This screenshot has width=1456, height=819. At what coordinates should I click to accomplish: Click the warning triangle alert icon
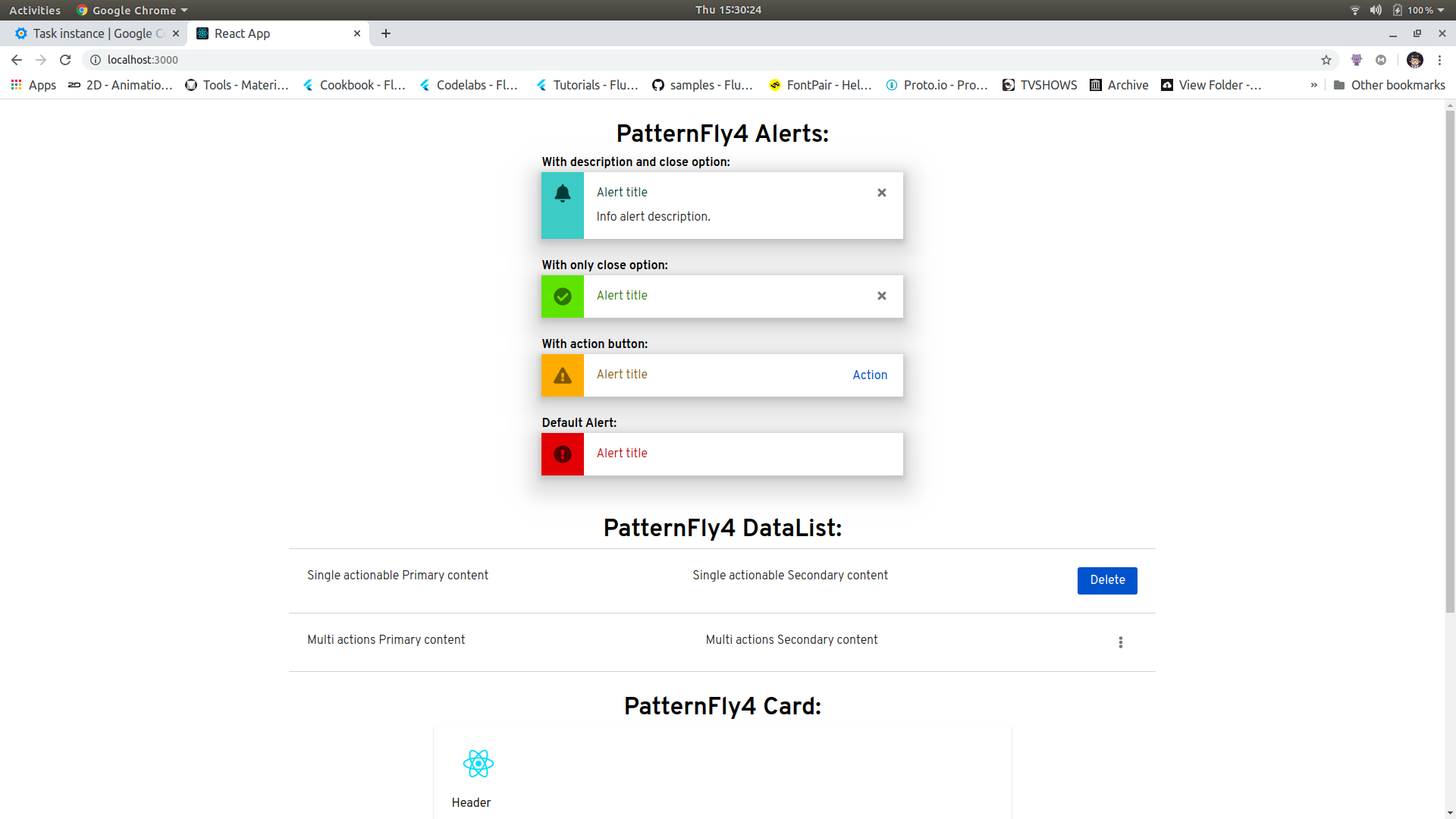point(562,375)
